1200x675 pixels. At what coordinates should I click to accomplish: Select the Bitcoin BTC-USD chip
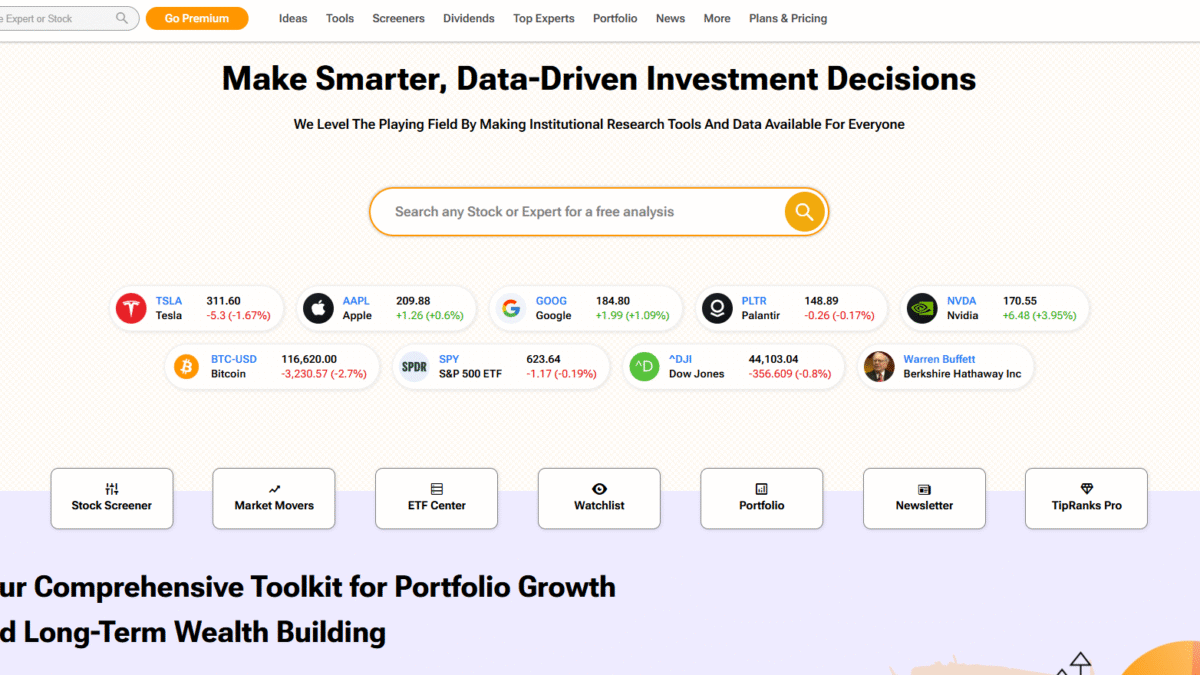pos(272,366)
